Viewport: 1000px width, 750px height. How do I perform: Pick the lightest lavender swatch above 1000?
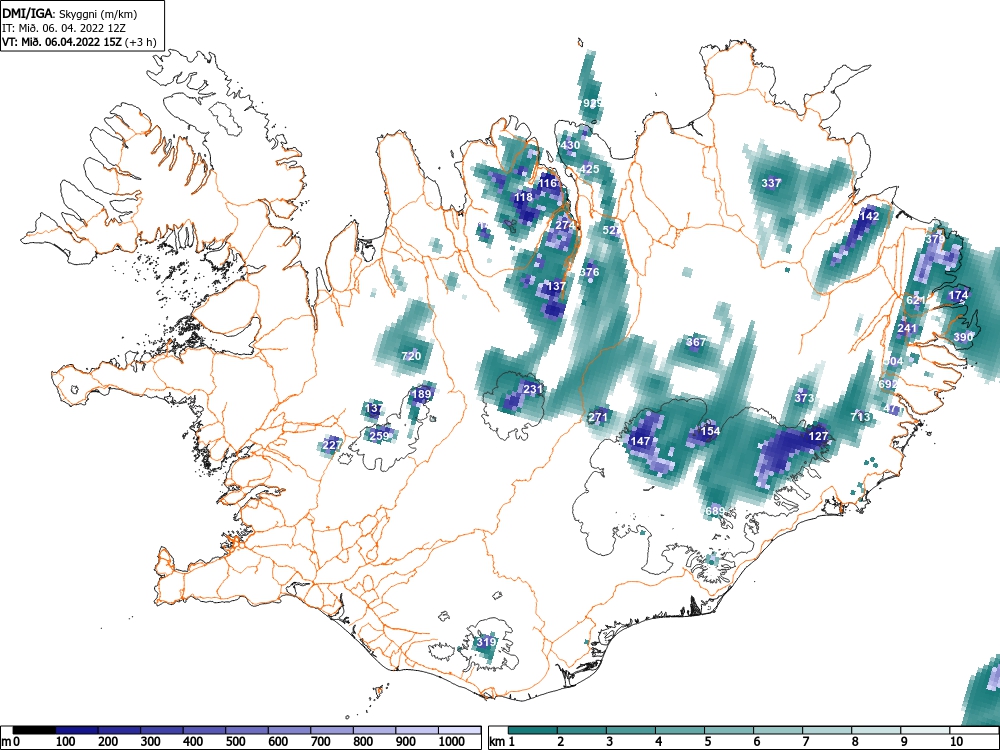coord(459,730)
